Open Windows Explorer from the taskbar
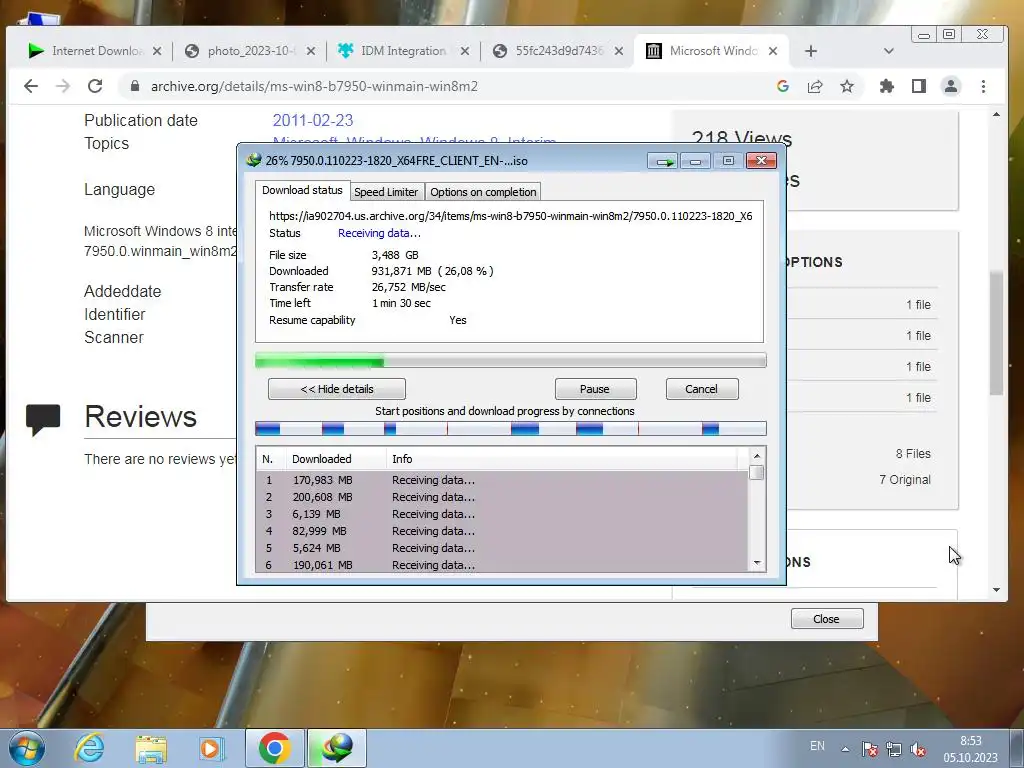Viewport: 1024px width, 768px height. [x=151, y=748]
